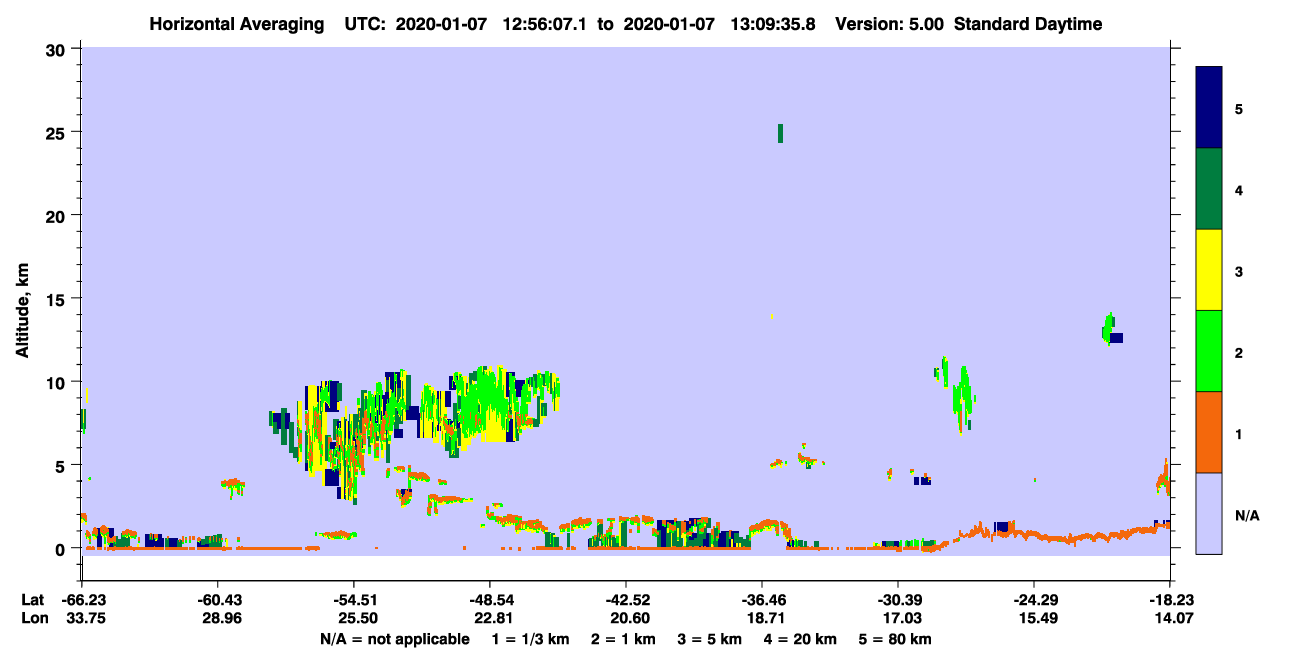Click latitude value -60.43
The height and width of the screenshot is (667, 1300).
pos(218,600)
